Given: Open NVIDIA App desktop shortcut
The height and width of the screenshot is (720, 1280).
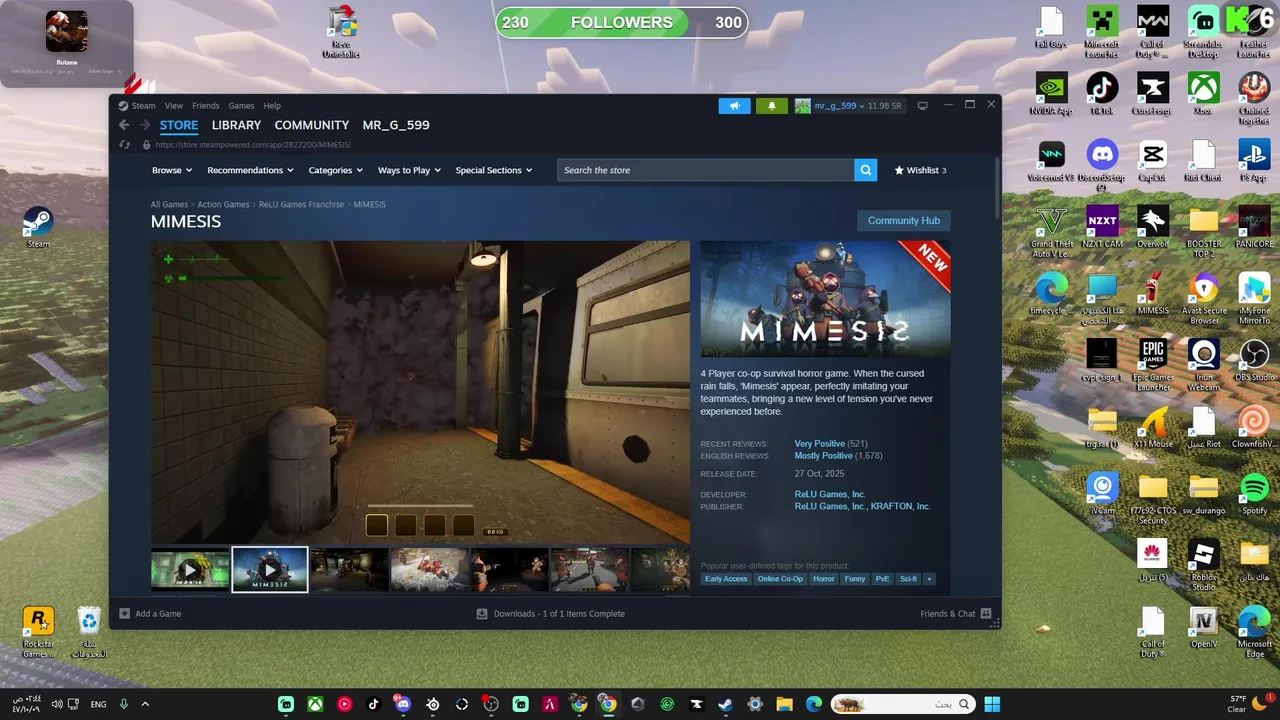Looking at the screenshot, I should (x=1051, y=94).
